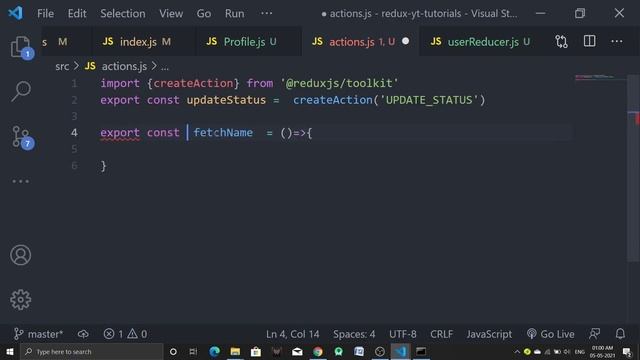Open the Edit menu
The width and height of the screenshot is (640, 360).
(77, 13)
